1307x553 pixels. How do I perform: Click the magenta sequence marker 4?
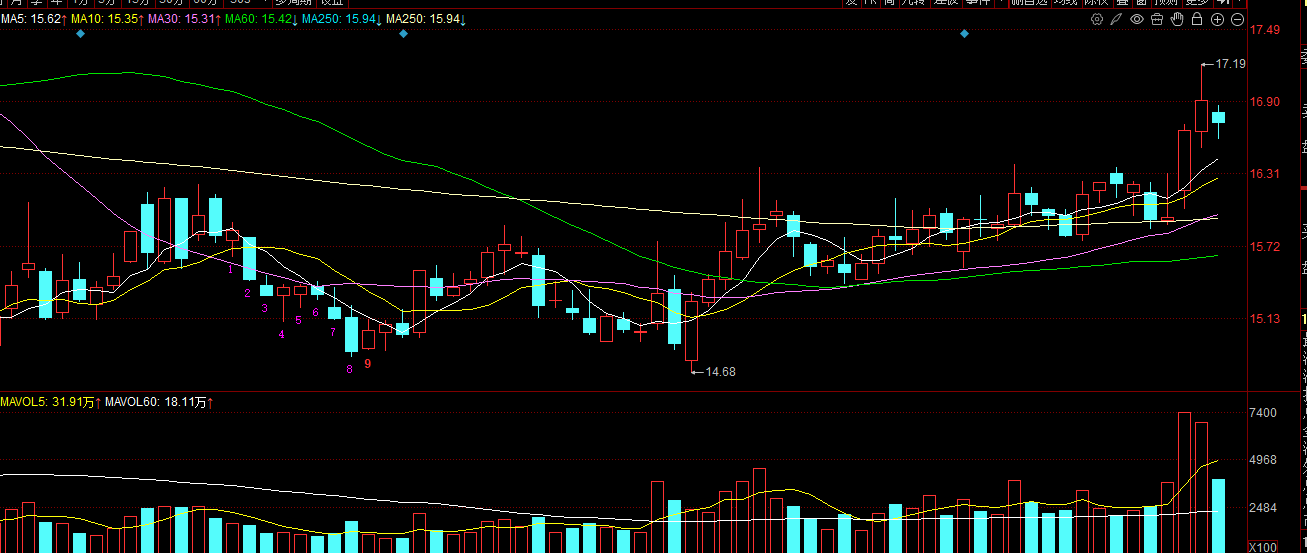click(282, 333)
